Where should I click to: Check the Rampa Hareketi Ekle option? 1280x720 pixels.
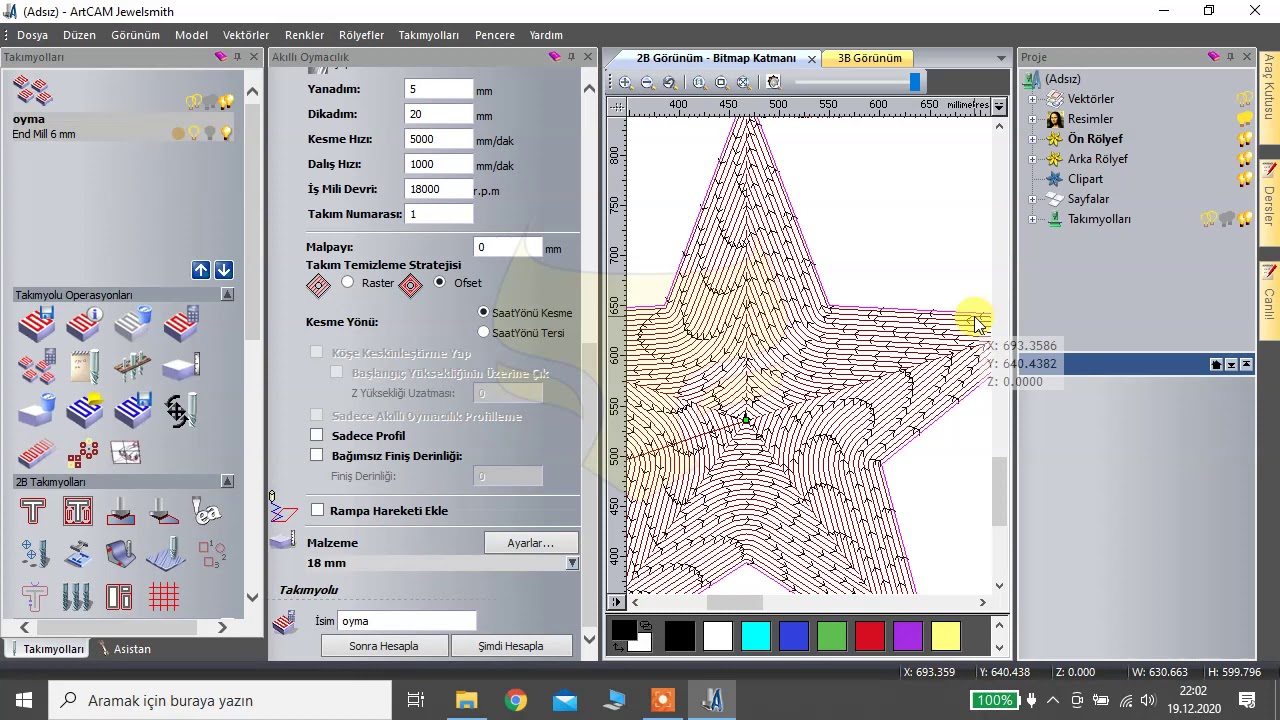(x=318, y=511)
